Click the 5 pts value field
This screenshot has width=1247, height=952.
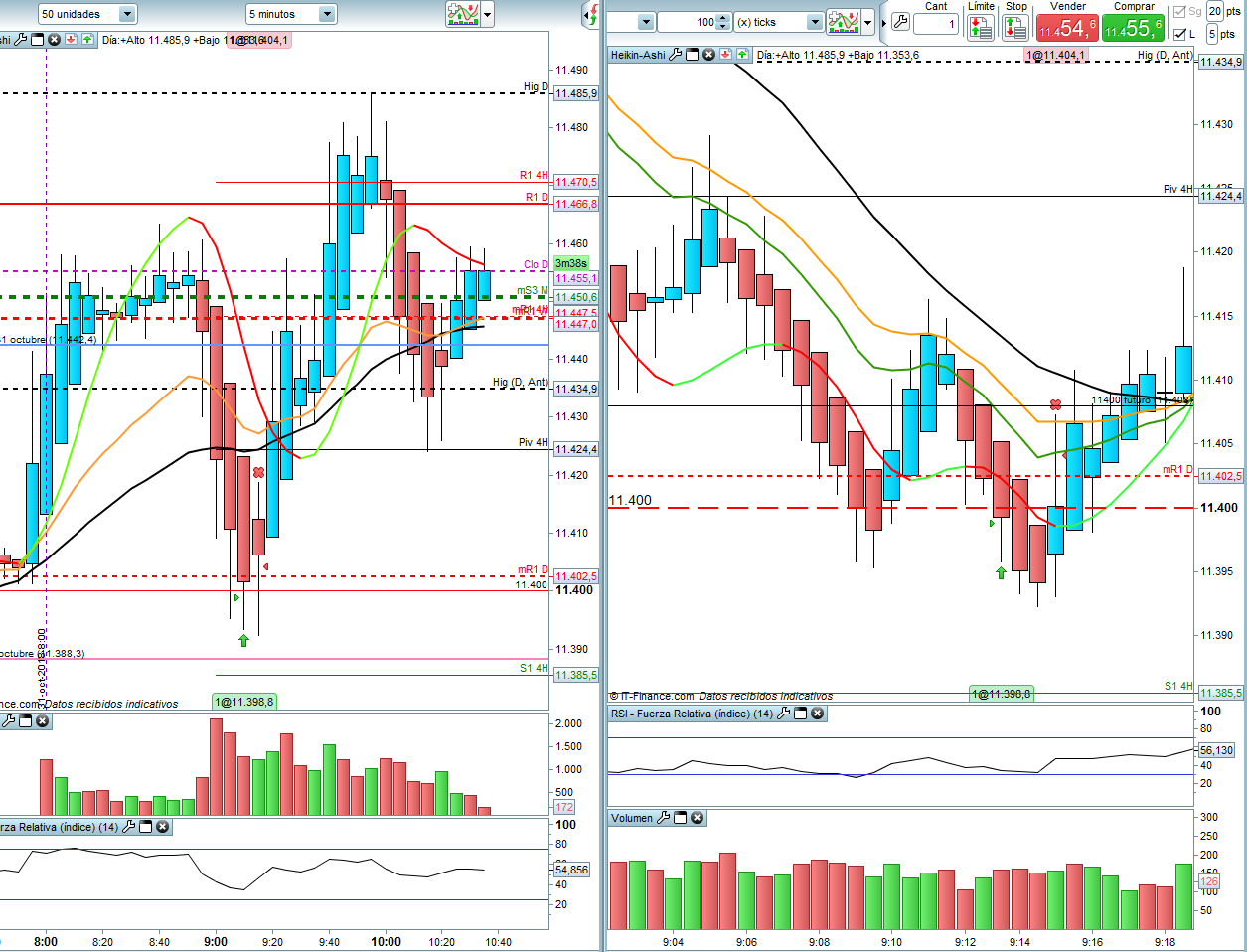pos(1212,34)
